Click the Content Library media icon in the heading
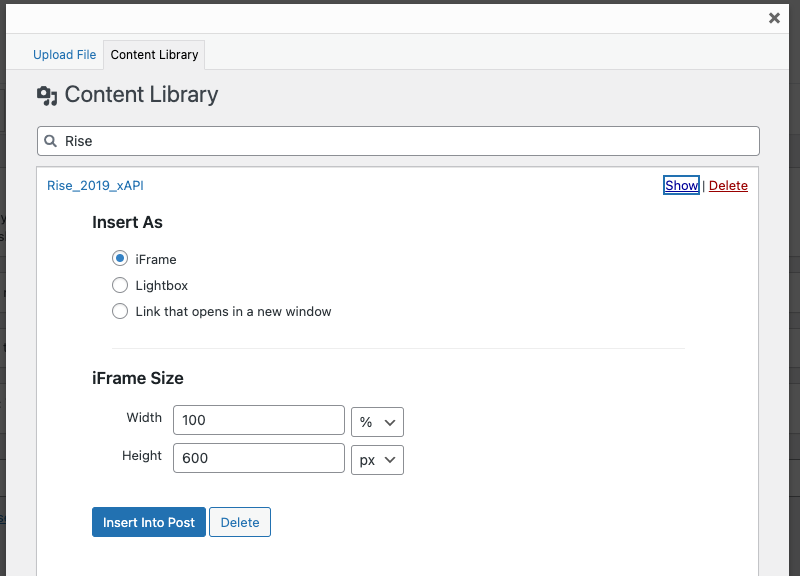 click(x=47, y=96)
